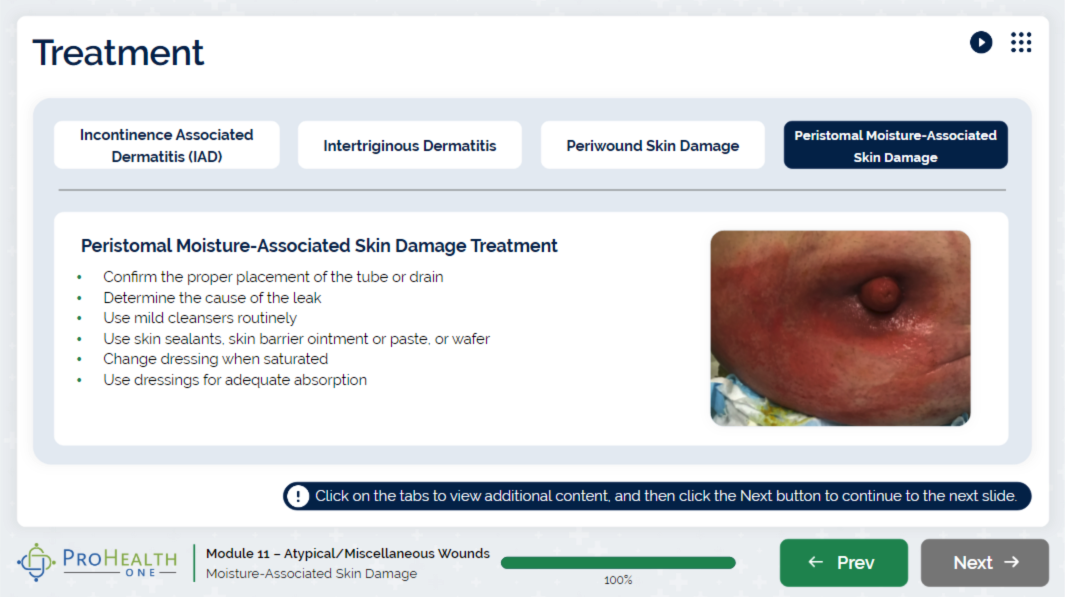Screen dimensions: 1065x597
Task: Click bullet 'Use skin sealants, skin barrier ointment'
Action: tap(296, 338)
